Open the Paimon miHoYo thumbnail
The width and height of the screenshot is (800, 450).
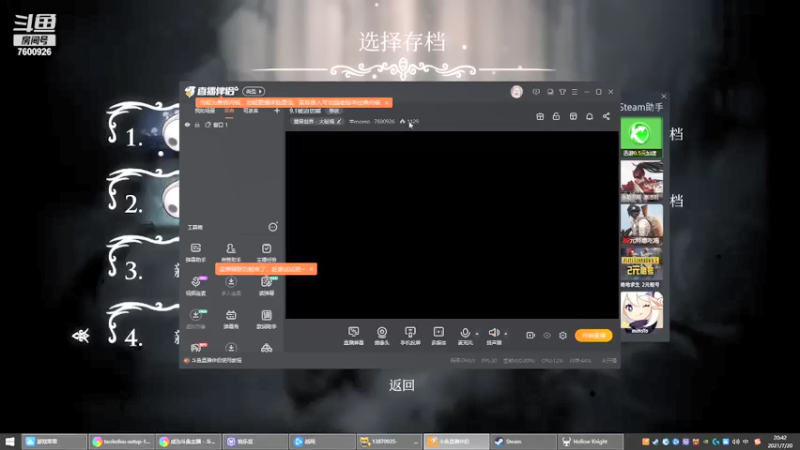click(x=641, y=313)
